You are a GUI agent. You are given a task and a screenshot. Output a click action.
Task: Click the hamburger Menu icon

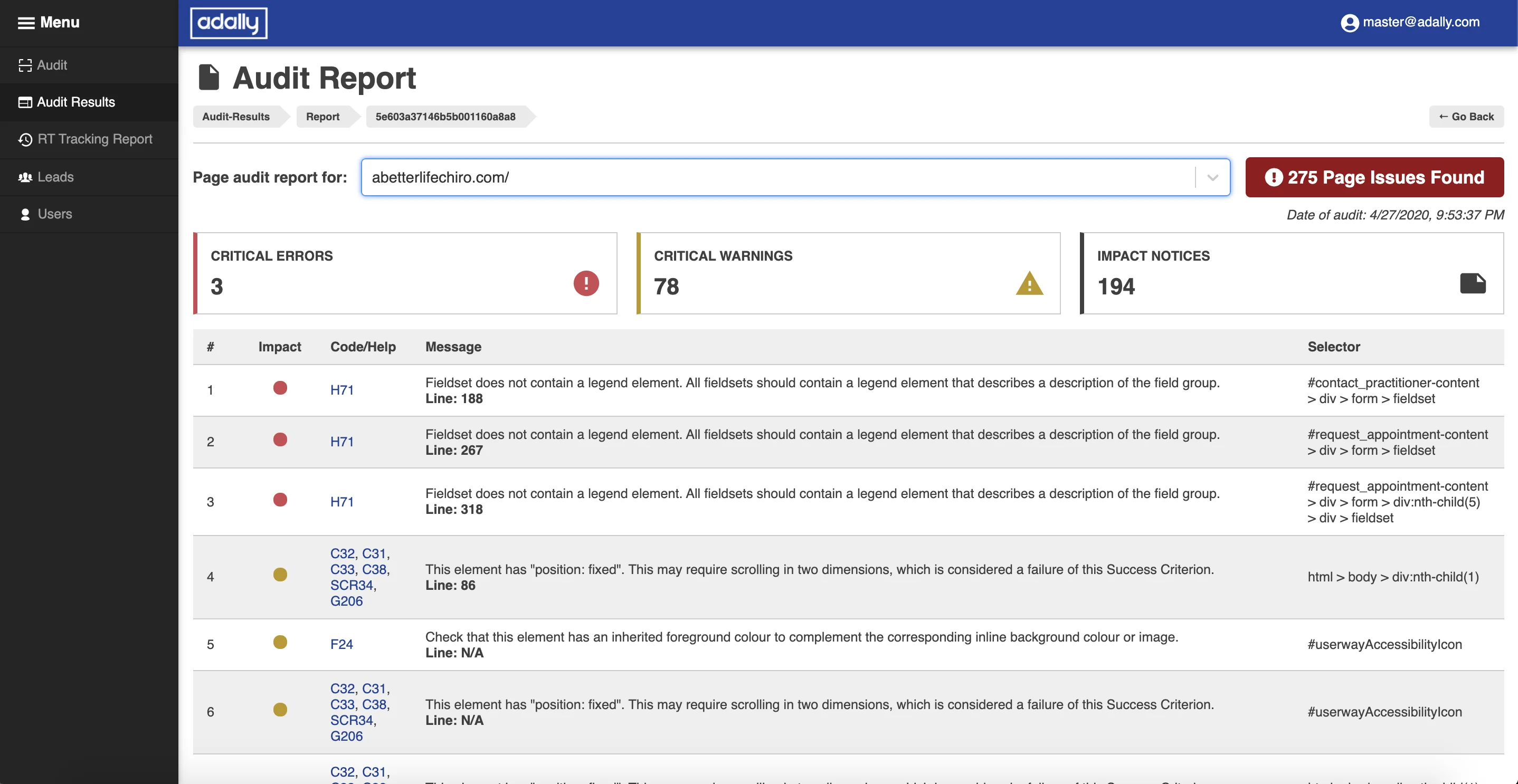coord(26,23)
